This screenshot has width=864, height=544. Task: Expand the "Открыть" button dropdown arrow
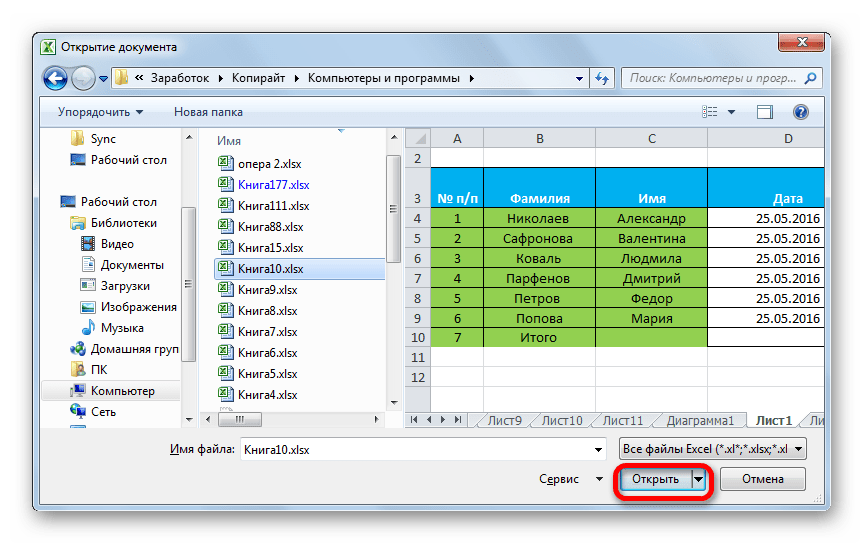(x=698, y=479)
